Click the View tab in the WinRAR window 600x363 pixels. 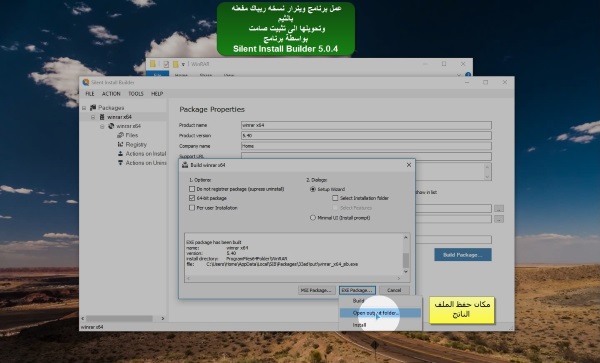[229, 75]
